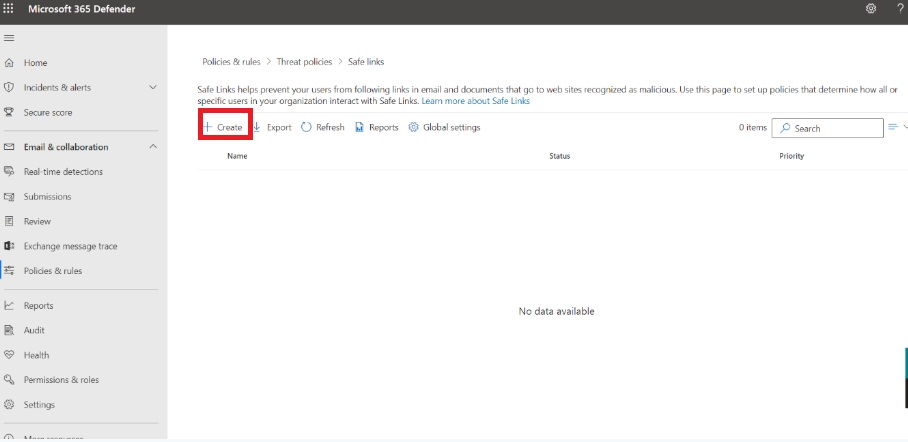Screen dimensions: 908x442
Task: Go to Threat policies breadcrumb
Action: [x=305, y=61]
